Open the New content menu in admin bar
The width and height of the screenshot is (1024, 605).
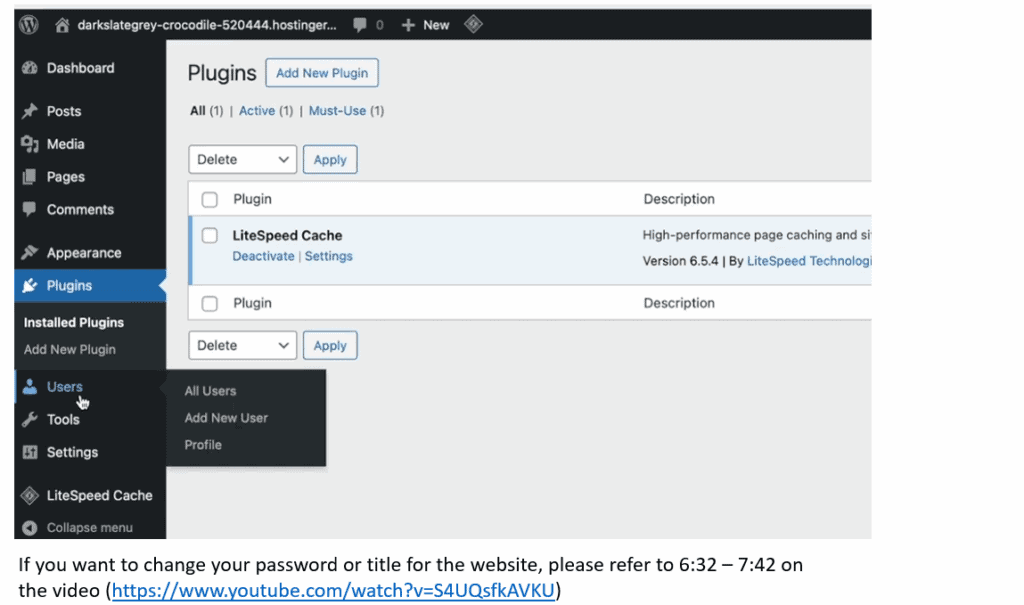tap(426, 25)
